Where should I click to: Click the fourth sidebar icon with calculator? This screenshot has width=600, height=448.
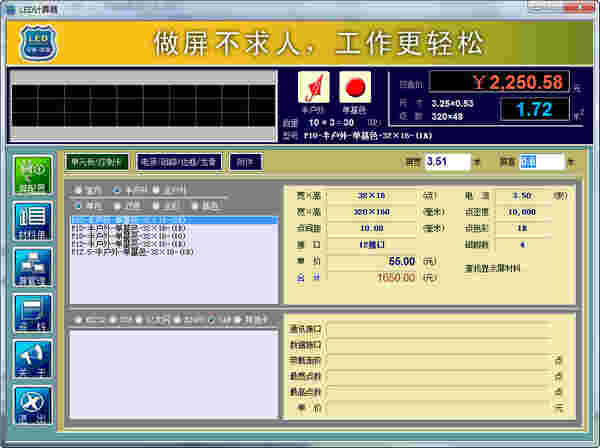[x=33, y=314]
